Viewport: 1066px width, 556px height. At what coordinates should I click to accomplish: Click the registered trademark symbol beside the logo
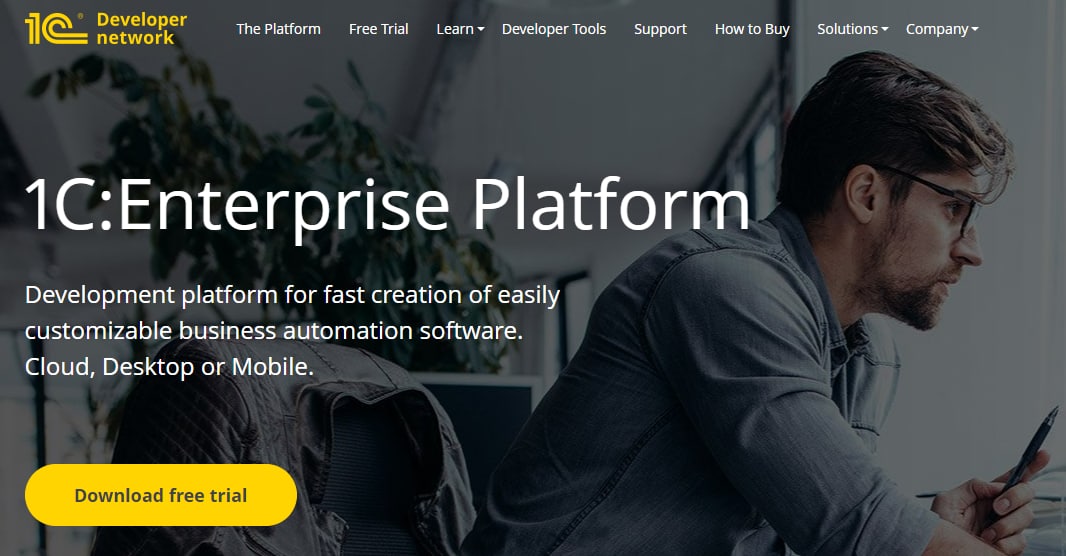point(81,16)
